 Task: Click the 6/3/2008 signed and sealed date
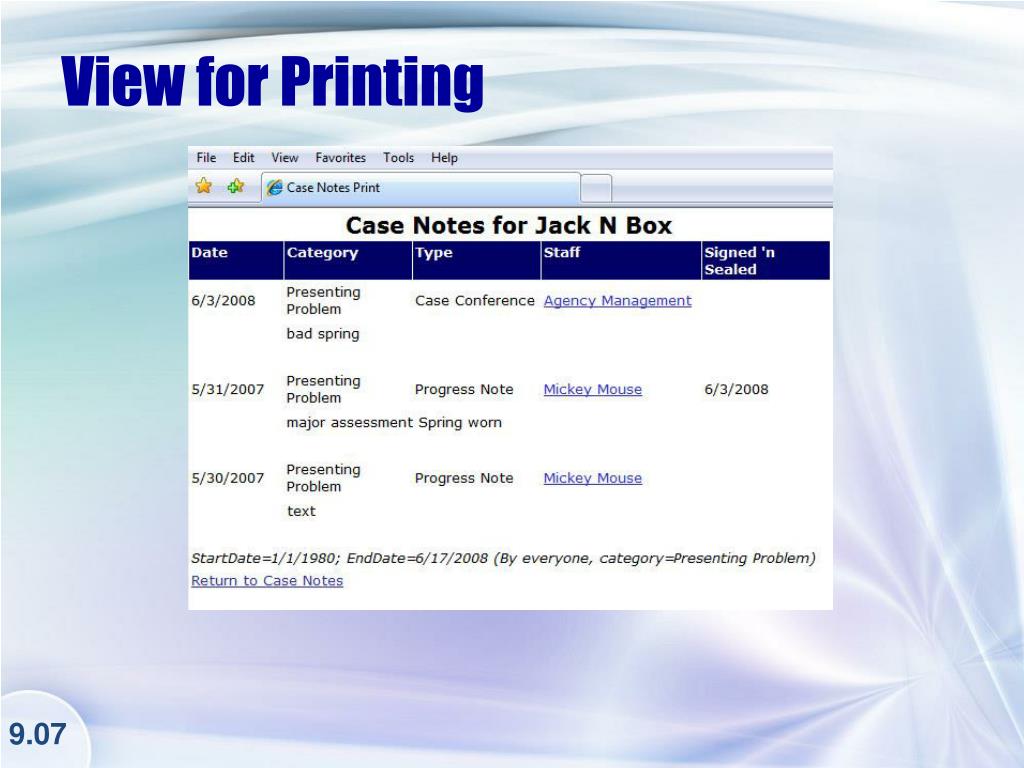(736, 389)
